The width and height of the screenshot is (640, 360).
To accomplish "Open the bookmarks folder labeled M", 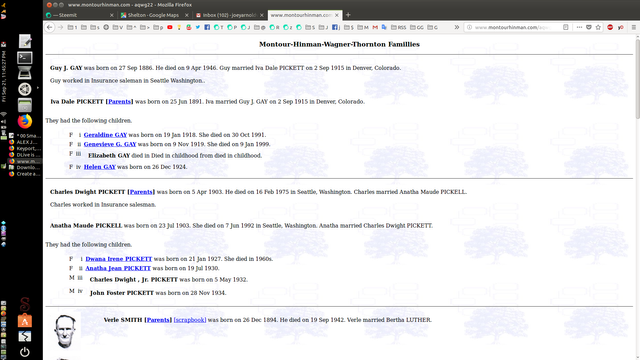I will [x=363, y=27].
